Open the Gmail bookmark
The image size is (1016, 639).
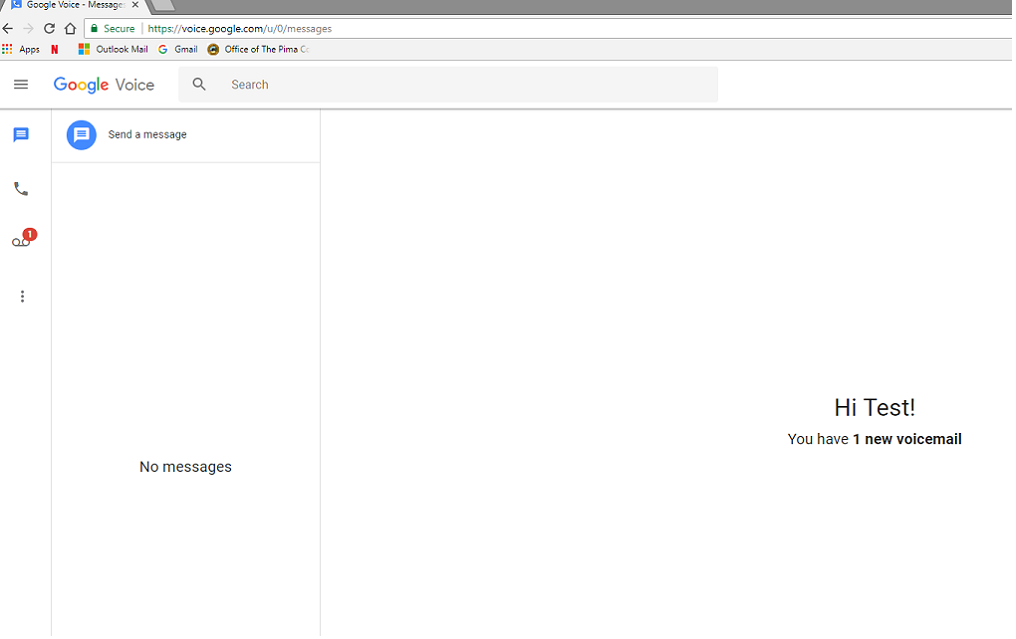(x=178, y=49)
